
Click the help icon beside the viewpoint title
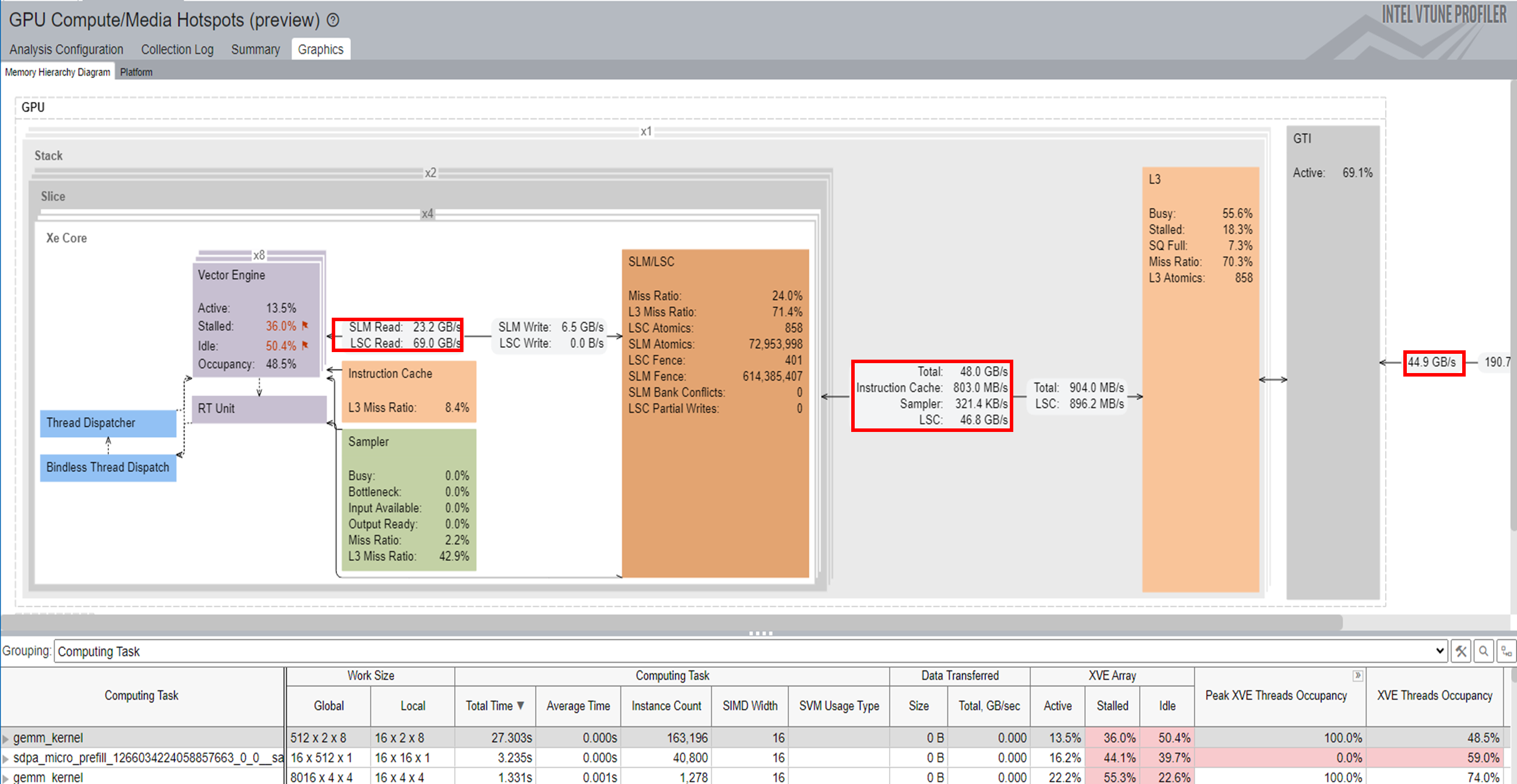click(x=333, y=20)
